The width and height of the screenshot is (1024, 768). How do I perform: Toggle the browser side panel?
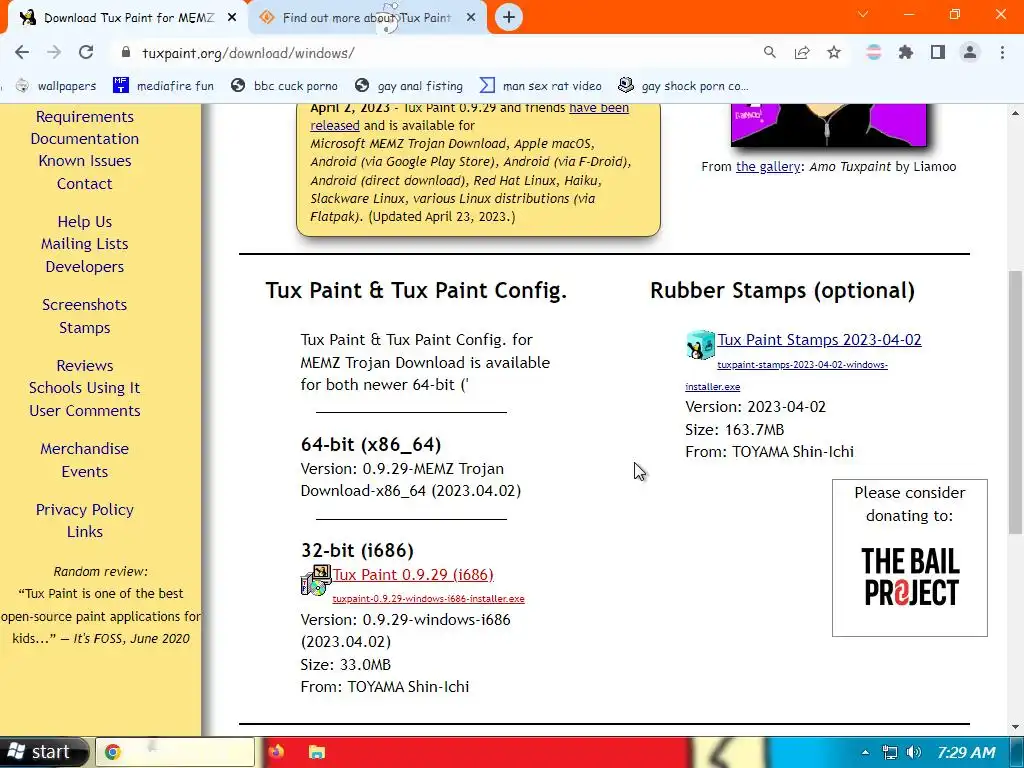pyautogui.click(x=938, y=52)
